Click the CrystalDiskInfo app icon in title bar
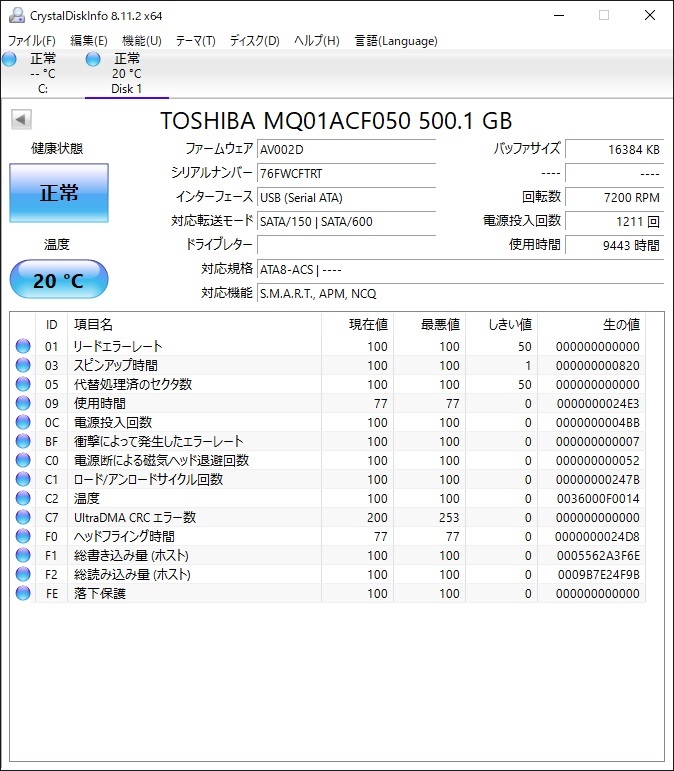Image resolution: width=674 pixels, height=771 pixels. coord(16,15)
